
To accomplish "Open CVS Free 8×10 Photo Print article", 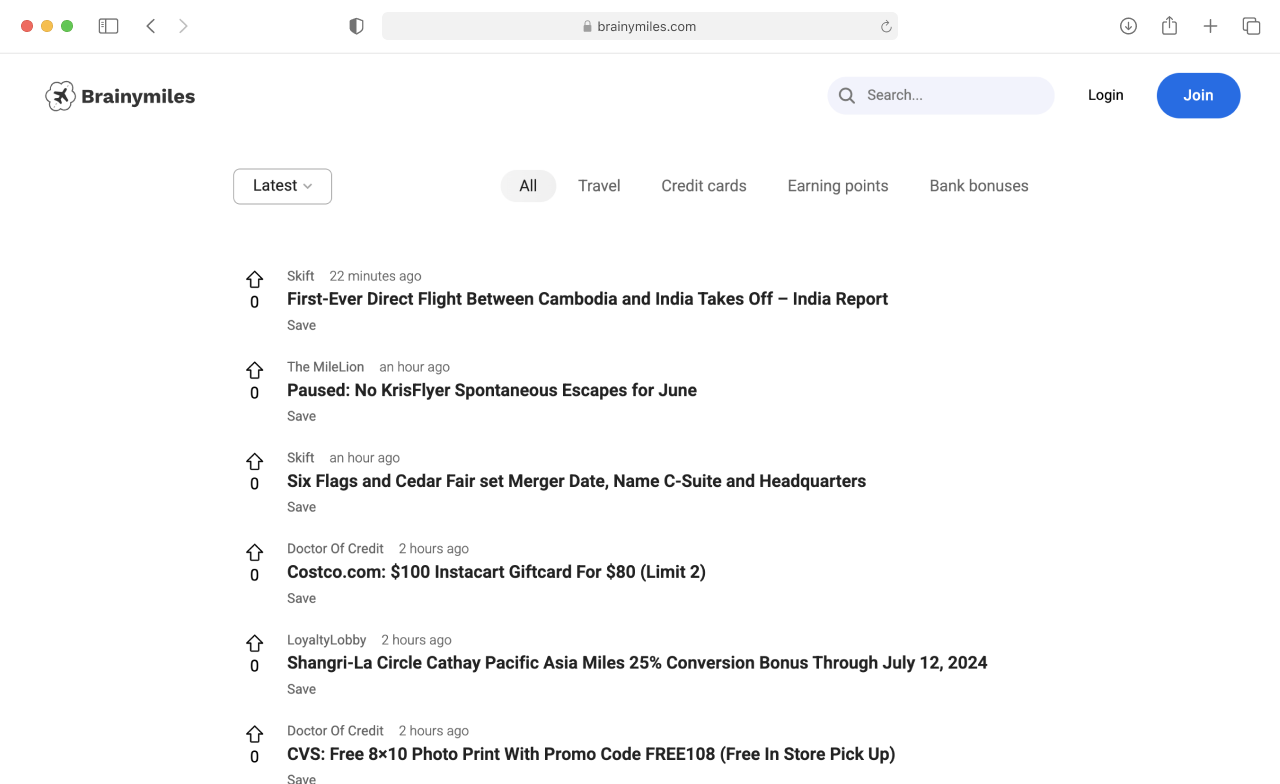I will (591, 754).
